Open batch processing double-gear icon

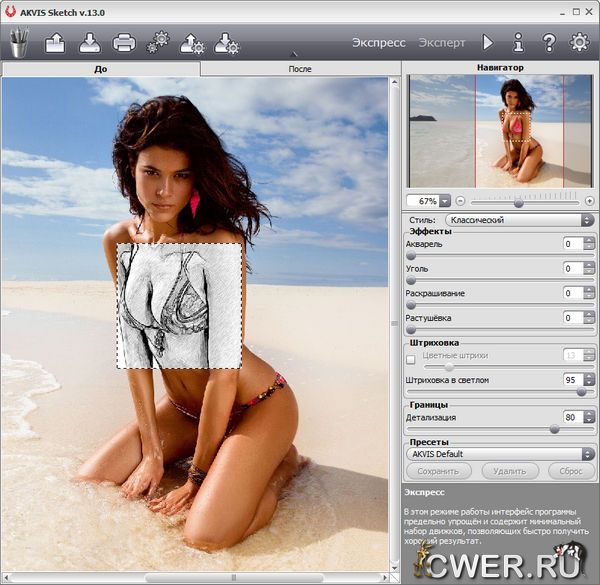tap(157, 43)
